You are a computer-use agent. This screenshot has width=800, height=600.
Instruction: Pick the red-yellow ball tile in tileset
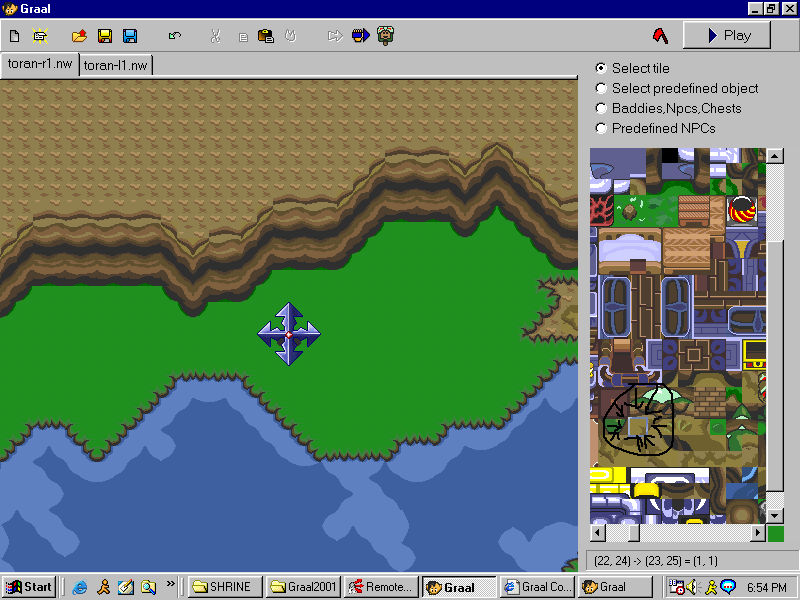pyautogui.click(x=741, y=210)
